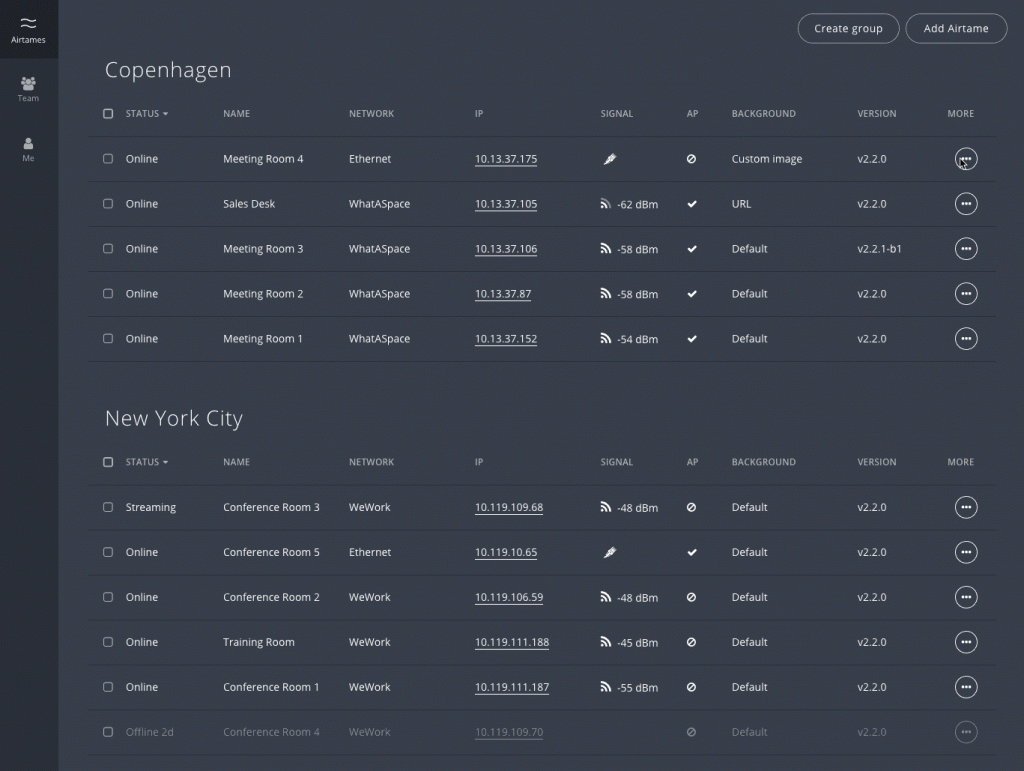
Task: Open more options for Meeting Room 2
Action: tap(966, 294)
